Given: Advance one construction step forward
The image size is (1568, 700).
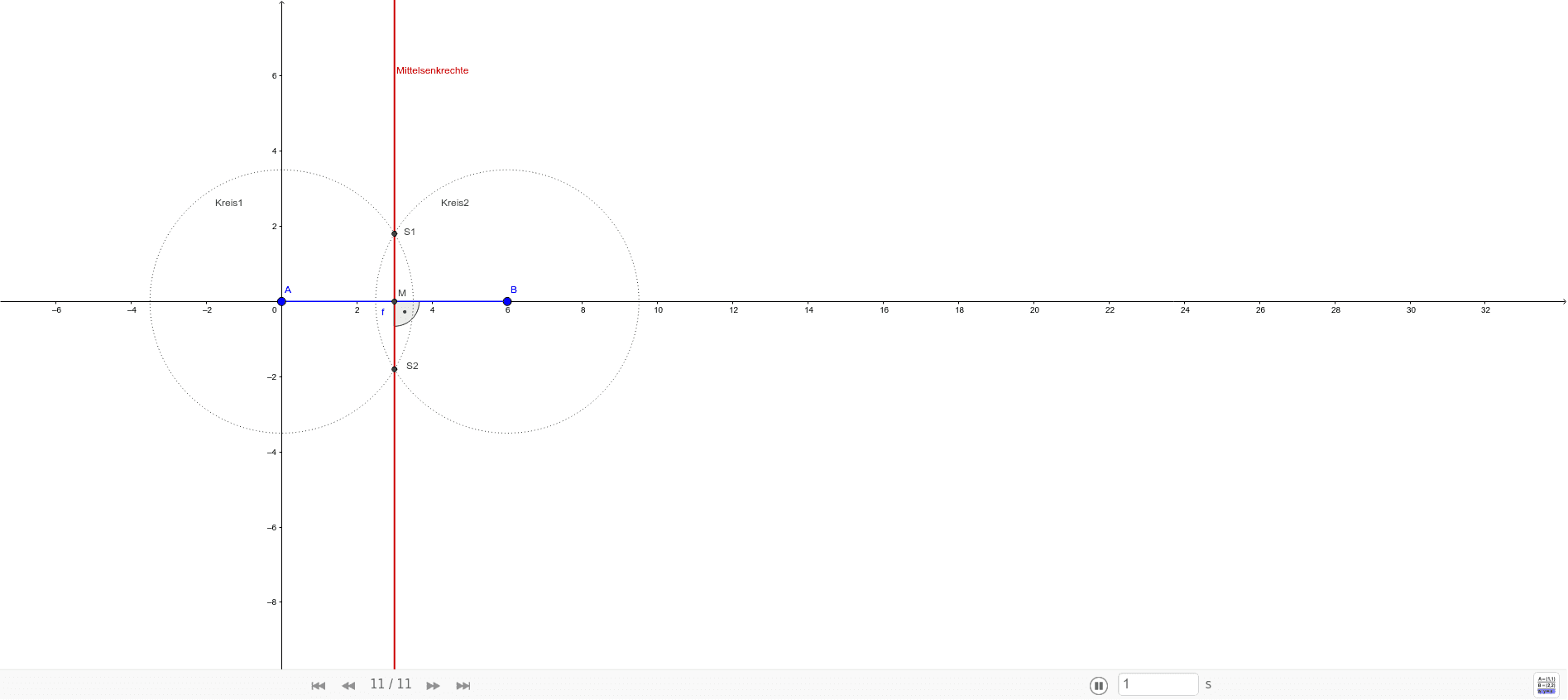Looking at the screenshot, I should click(433, 686).
